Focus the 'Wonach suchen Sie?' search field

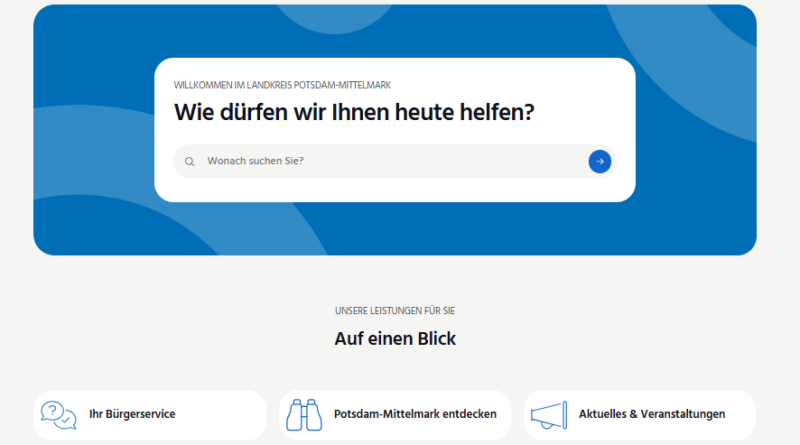click(394, 161)
